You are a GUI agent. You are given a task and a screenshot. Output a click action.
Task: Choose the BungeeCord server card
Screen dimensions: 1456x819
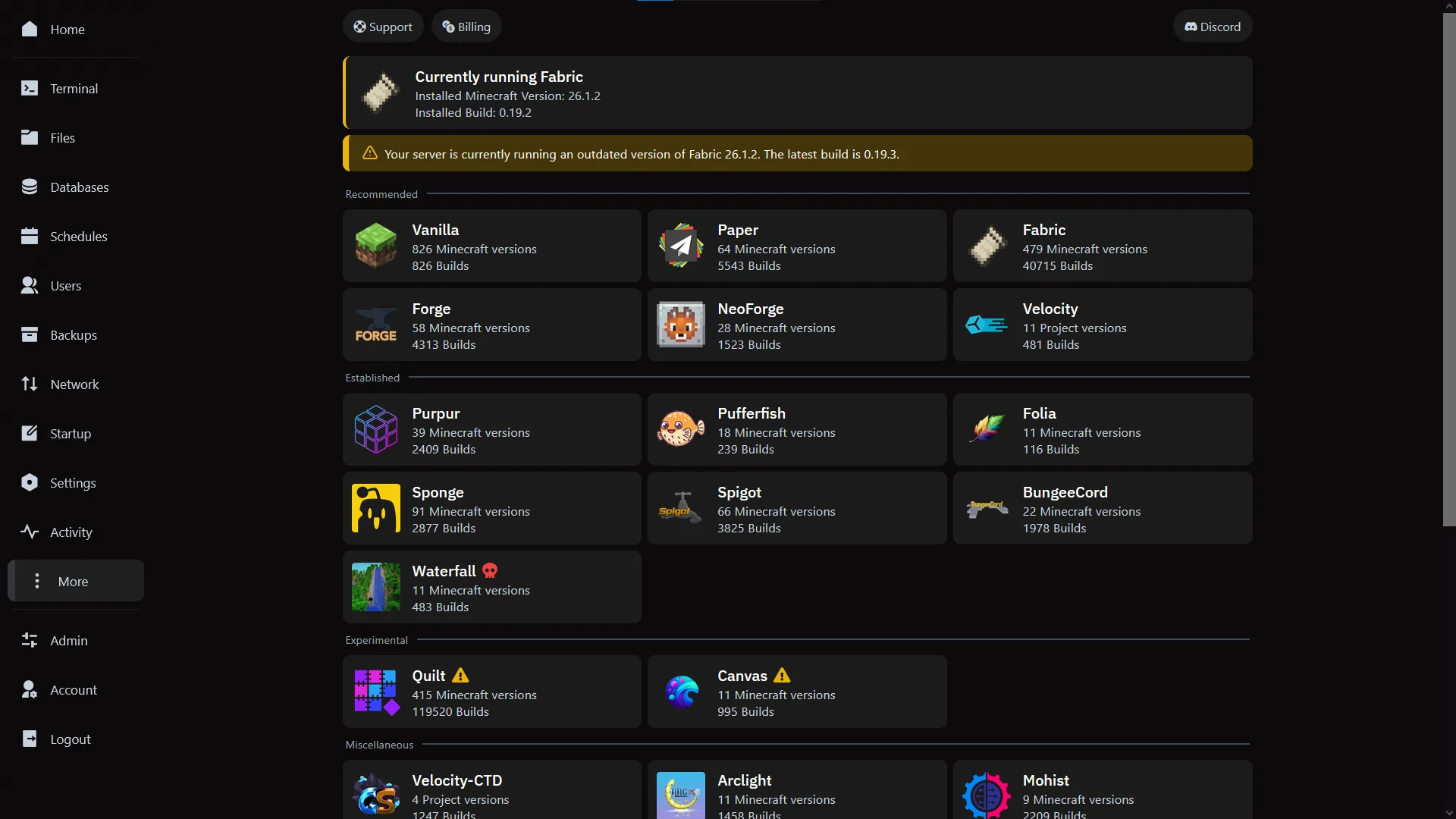[1102, 508]
